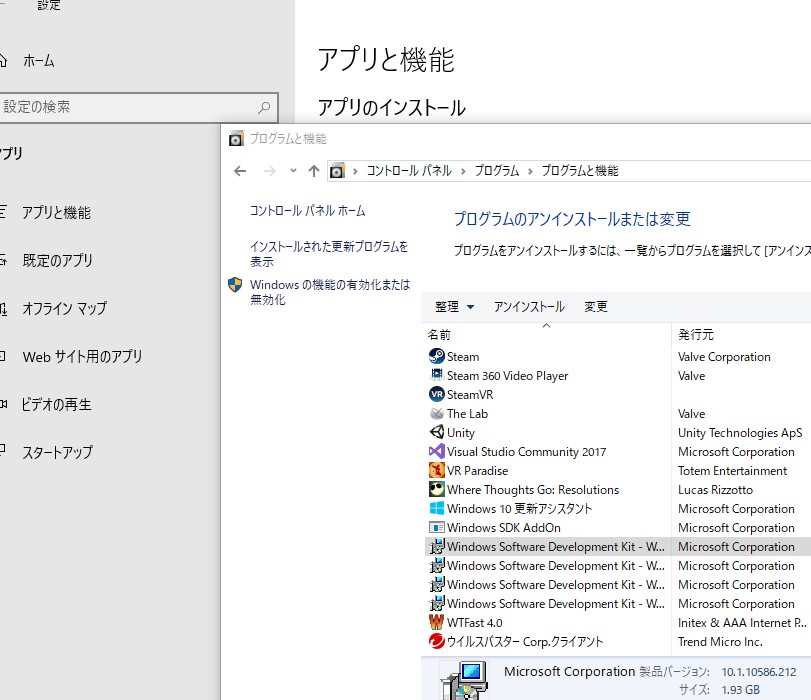Click the Unity logo icon

tap(437, 432)
